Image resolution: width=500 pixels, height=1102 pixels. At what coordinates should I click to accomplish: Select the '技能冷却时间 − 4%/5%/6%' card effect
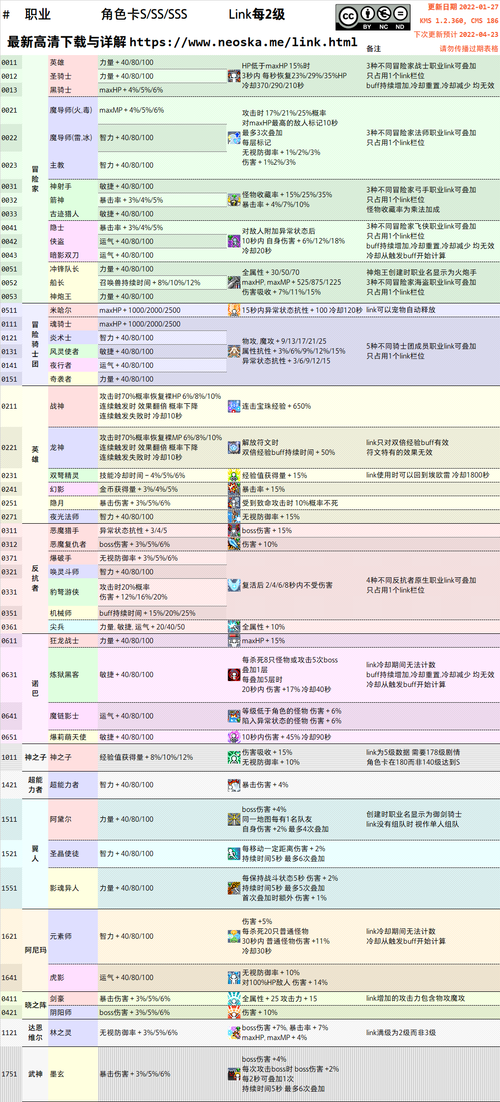(143, 475)
